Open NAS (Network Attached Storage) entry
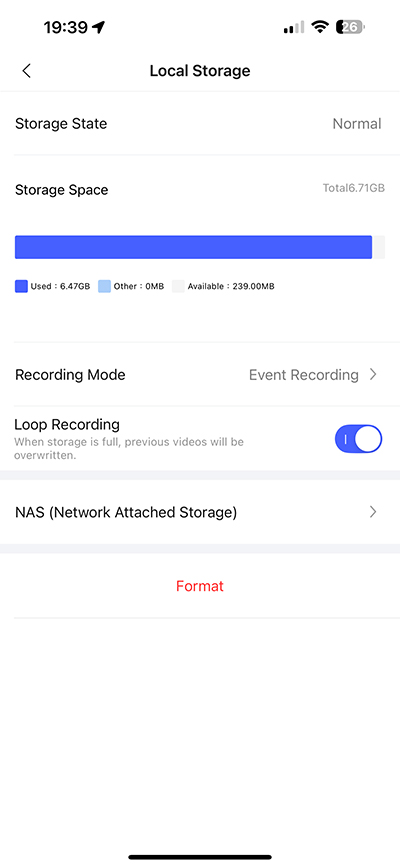 coord(200,512)
